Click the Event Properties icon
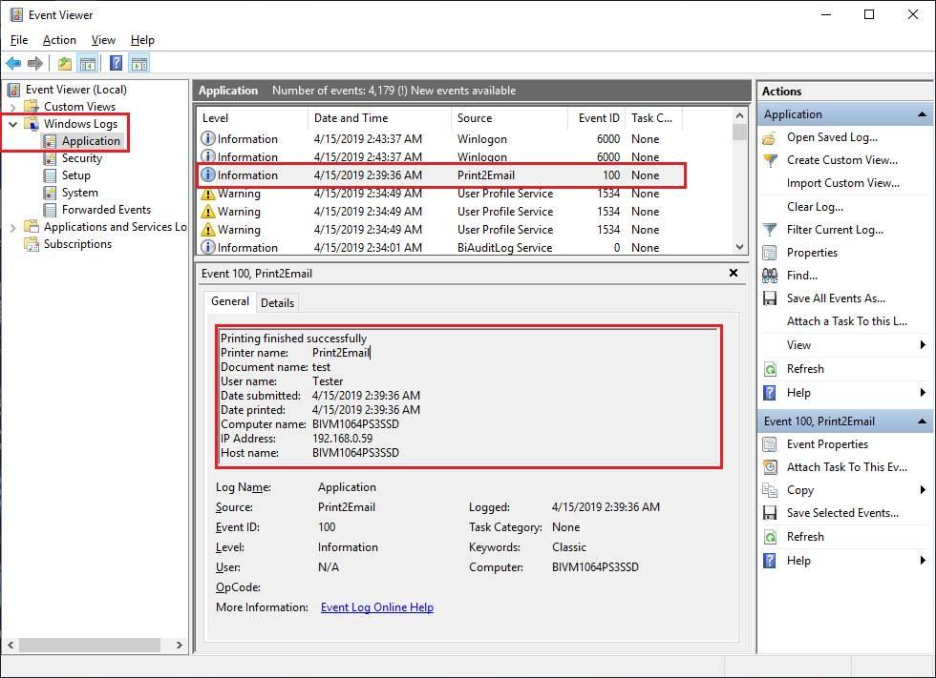Screen dimensions: 936x678 pos(770,445)
